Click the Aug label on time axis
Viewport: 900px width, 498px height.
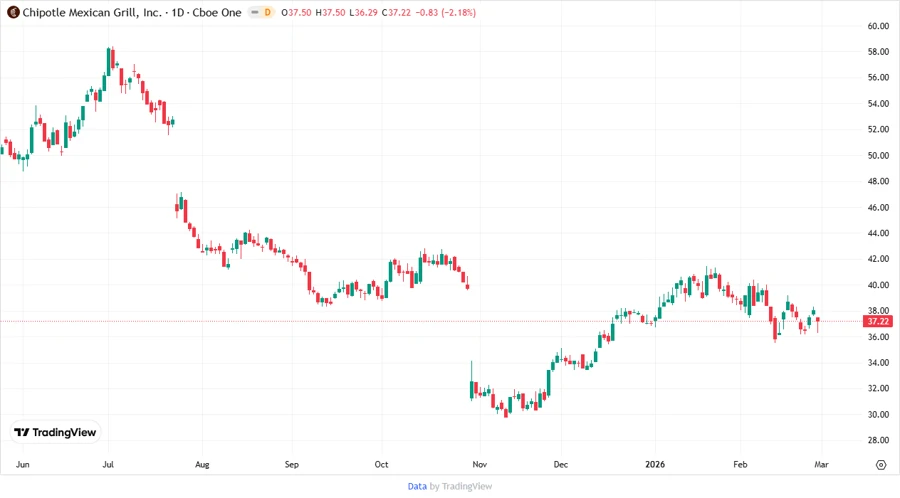[x=202, y=464]
